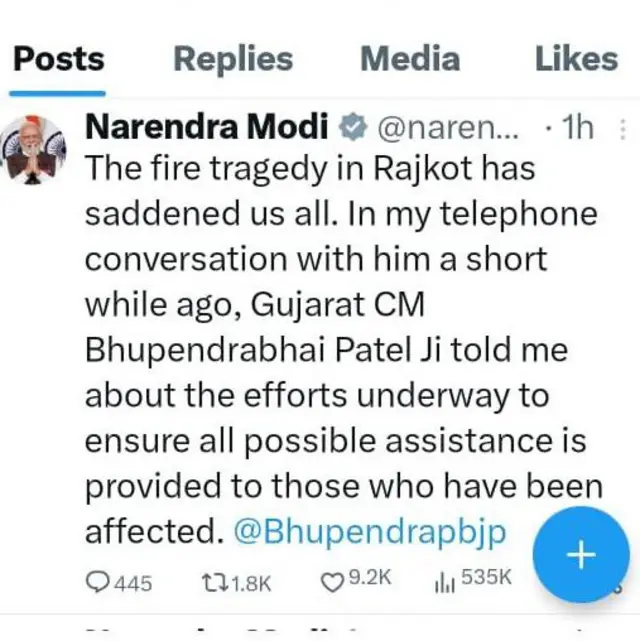Click the @naren... account handle
The image size is (640, 641).
[448, 128]
